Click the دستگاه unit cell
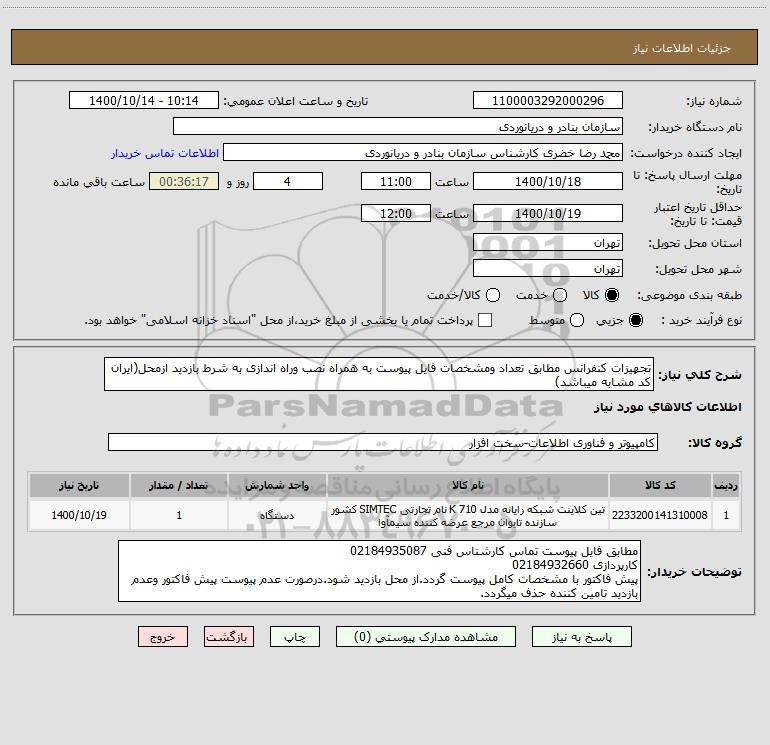The width and height of the screenshot is (770, 745). 277,515
